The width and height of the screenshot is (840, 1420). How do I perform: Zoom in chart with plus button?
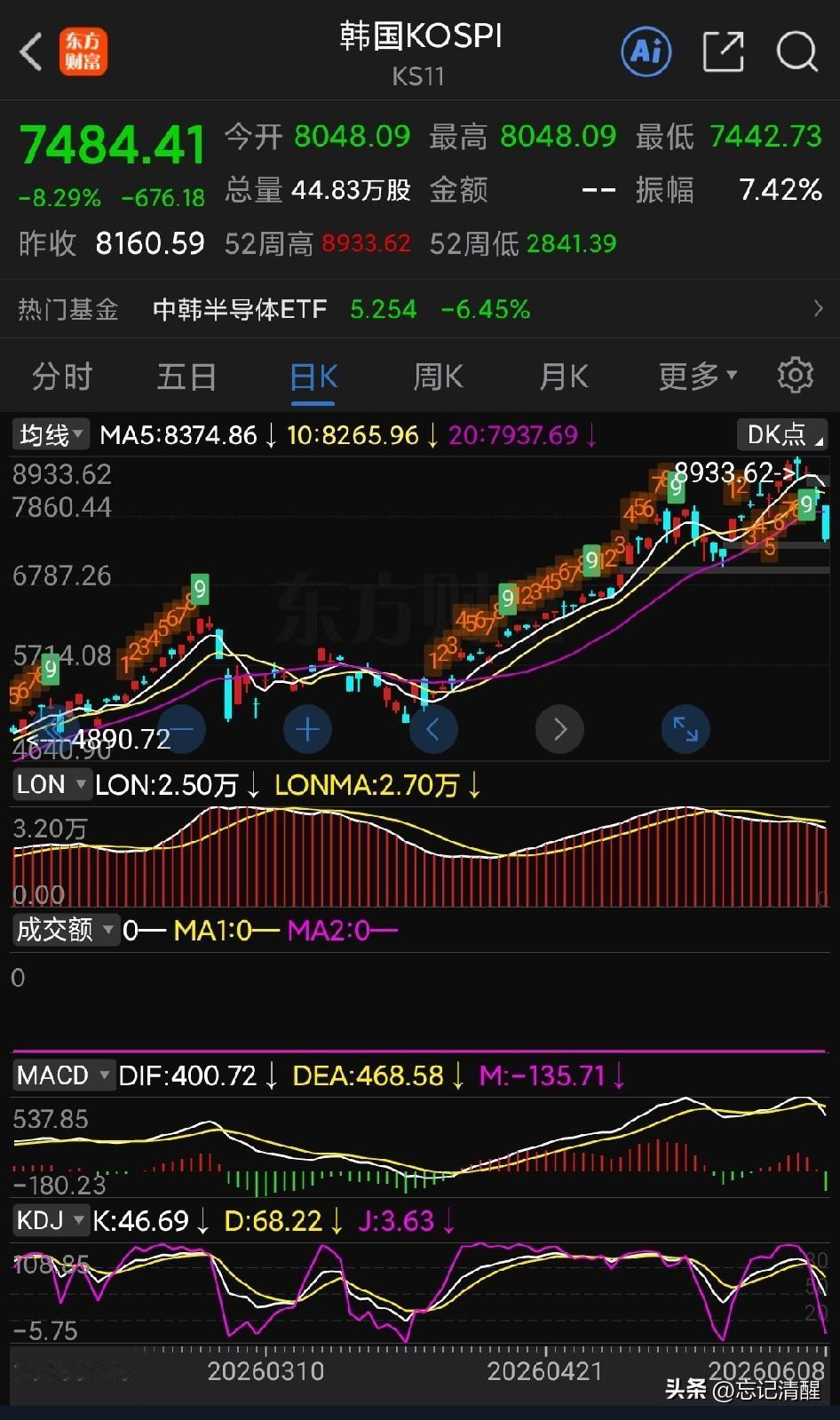tap(307, 730)
